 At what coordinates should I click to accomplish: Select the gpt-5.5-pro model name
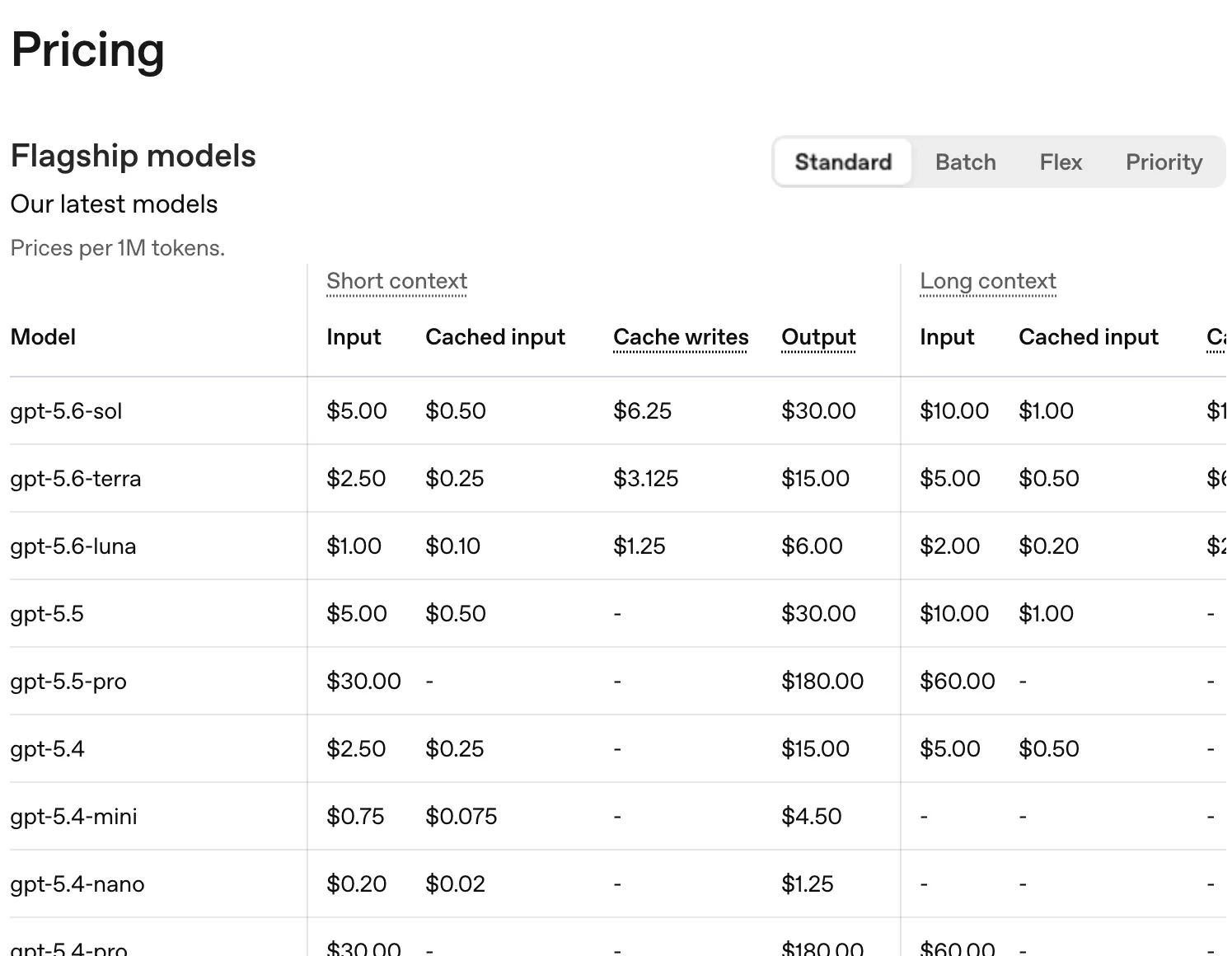[x=68, y=682]
